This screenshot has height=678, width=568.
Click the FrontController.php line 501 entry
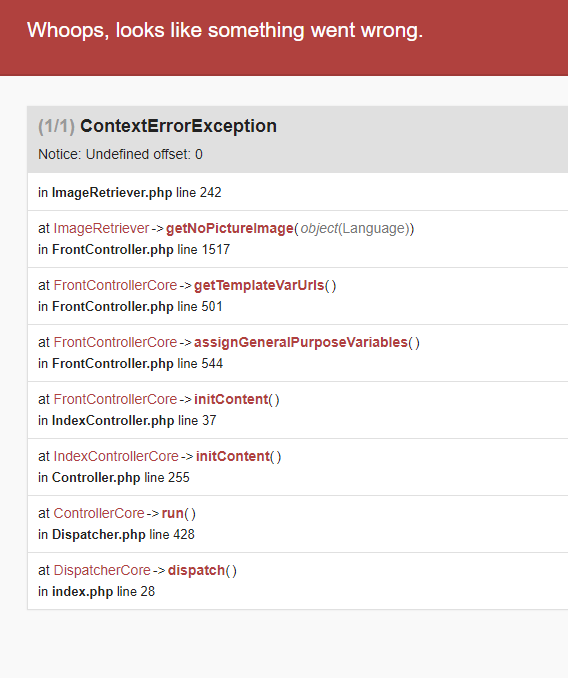[130, 307]
